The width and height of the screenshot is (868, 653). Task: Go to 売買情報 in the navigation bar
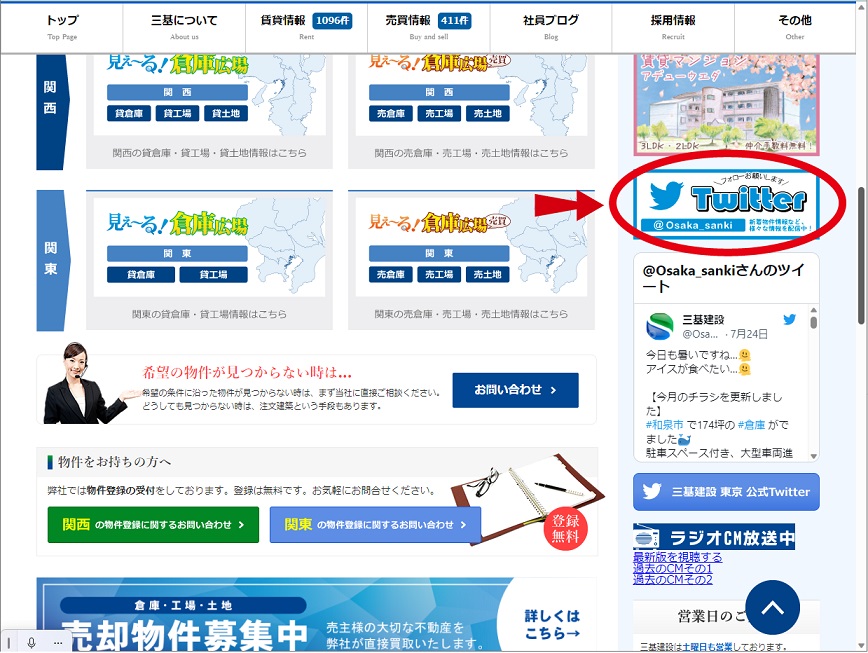coord(428,26)
